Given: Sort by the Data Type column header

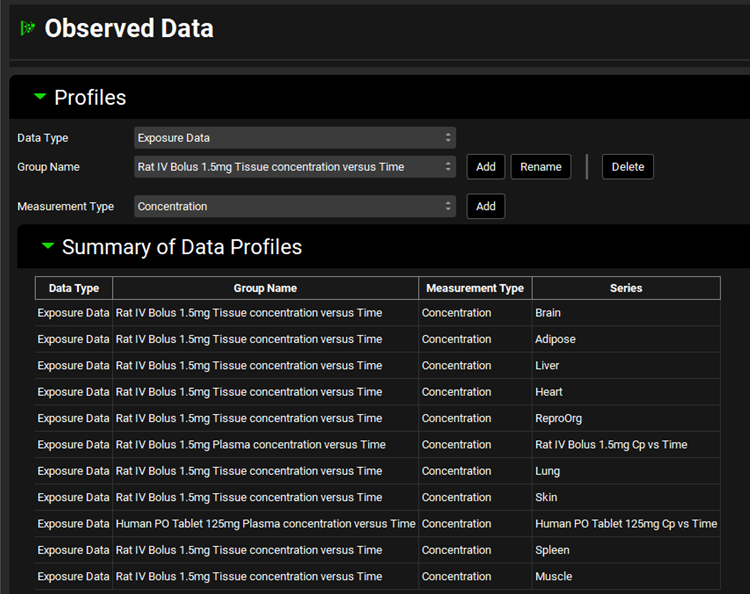Looking at the screenshot, I should click(74, 288).
